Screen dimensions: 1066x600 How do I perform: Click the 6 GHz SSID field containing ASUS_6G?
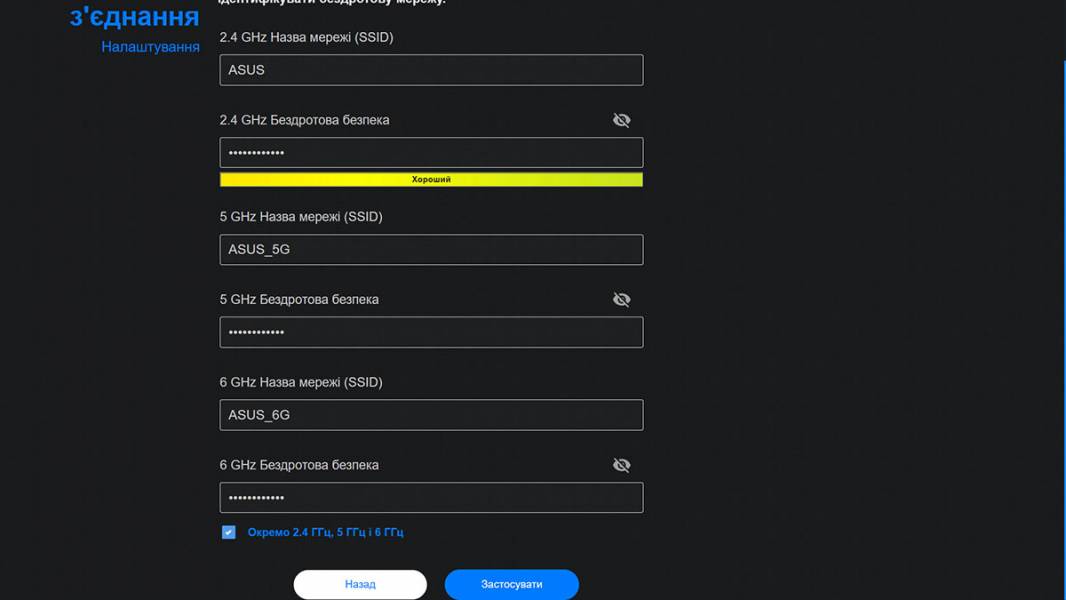point(431,415)
